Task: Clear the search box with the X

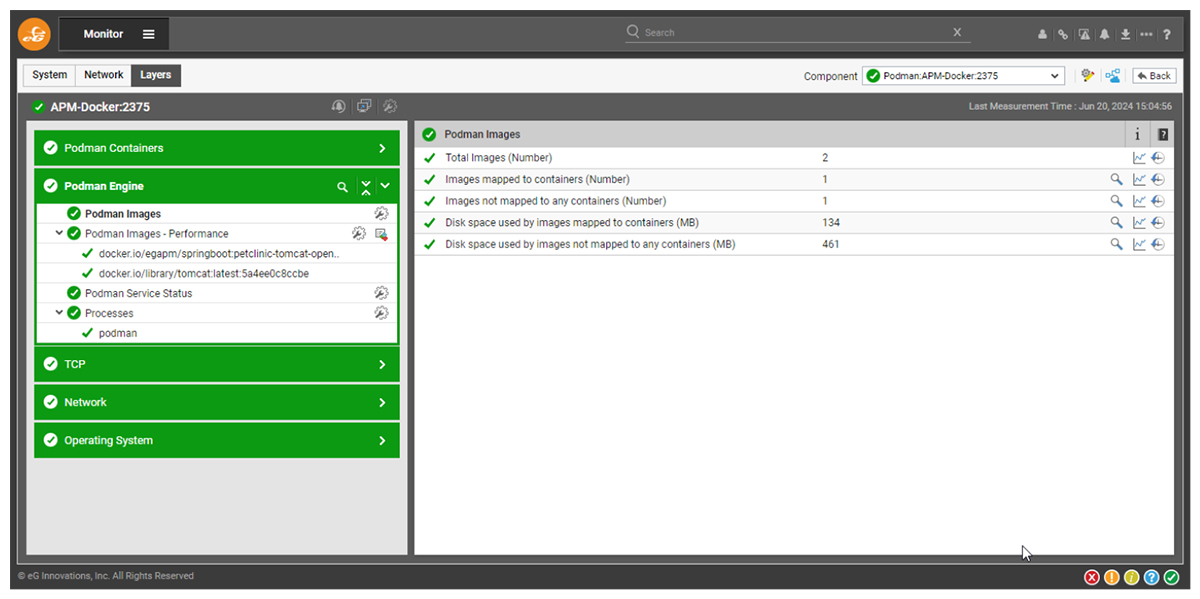Action: (957, 32)
